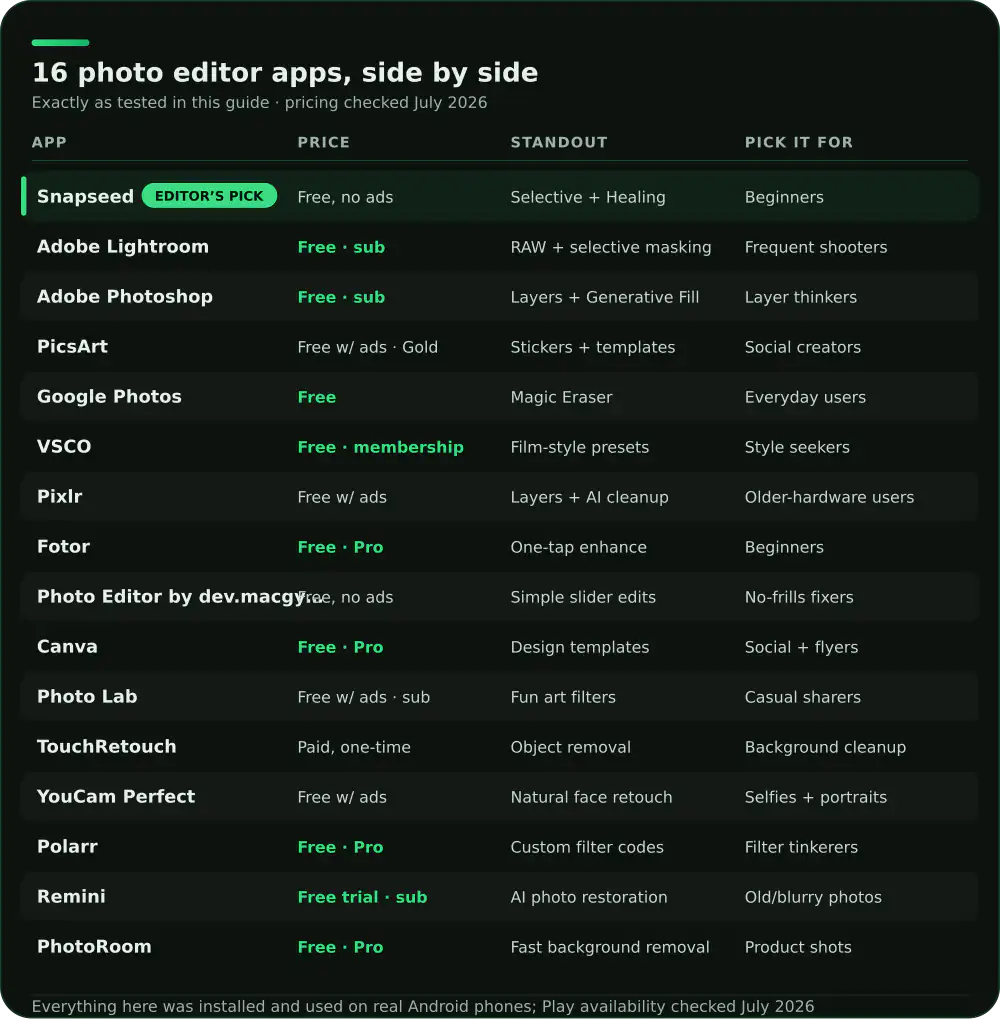Select the Photo Lab row
The width and height of the screenshot is (1000, 1019).
(500, 697)
